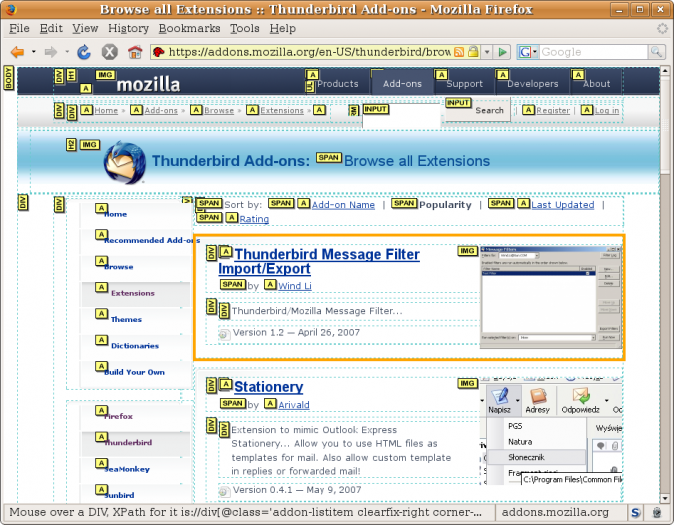Open the Help menu
The image size is (674, 525).
tap(282, 28)
